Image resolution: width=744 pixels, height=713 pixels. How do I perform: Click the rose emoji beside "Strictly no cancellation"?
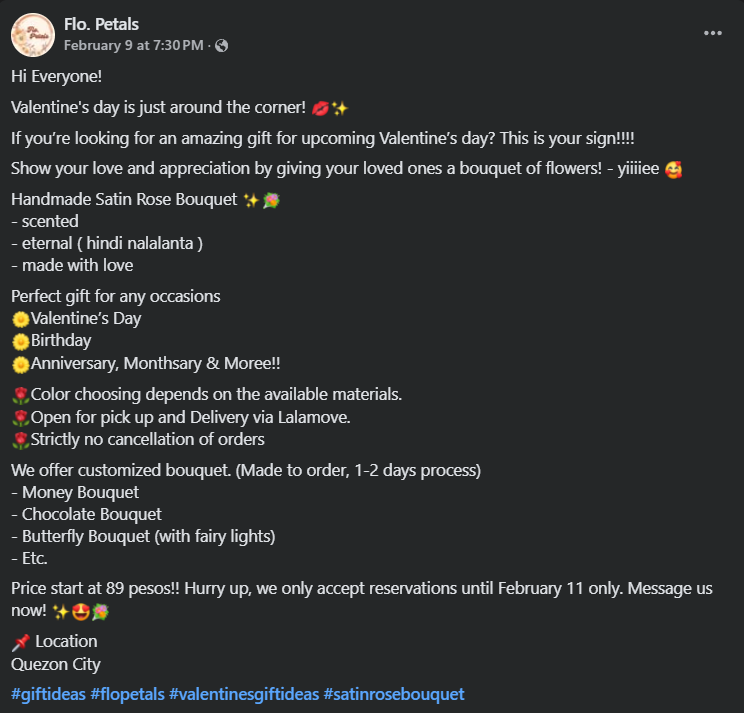tap(20, 439)
